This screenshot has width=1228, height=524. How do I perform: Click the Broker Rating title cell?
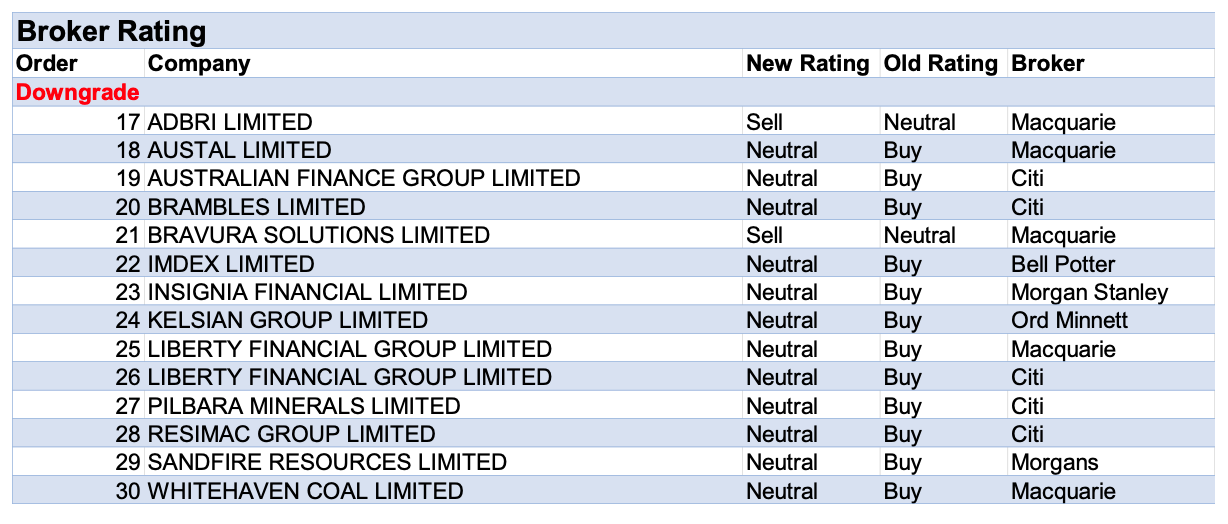click(x=112, y=31)
